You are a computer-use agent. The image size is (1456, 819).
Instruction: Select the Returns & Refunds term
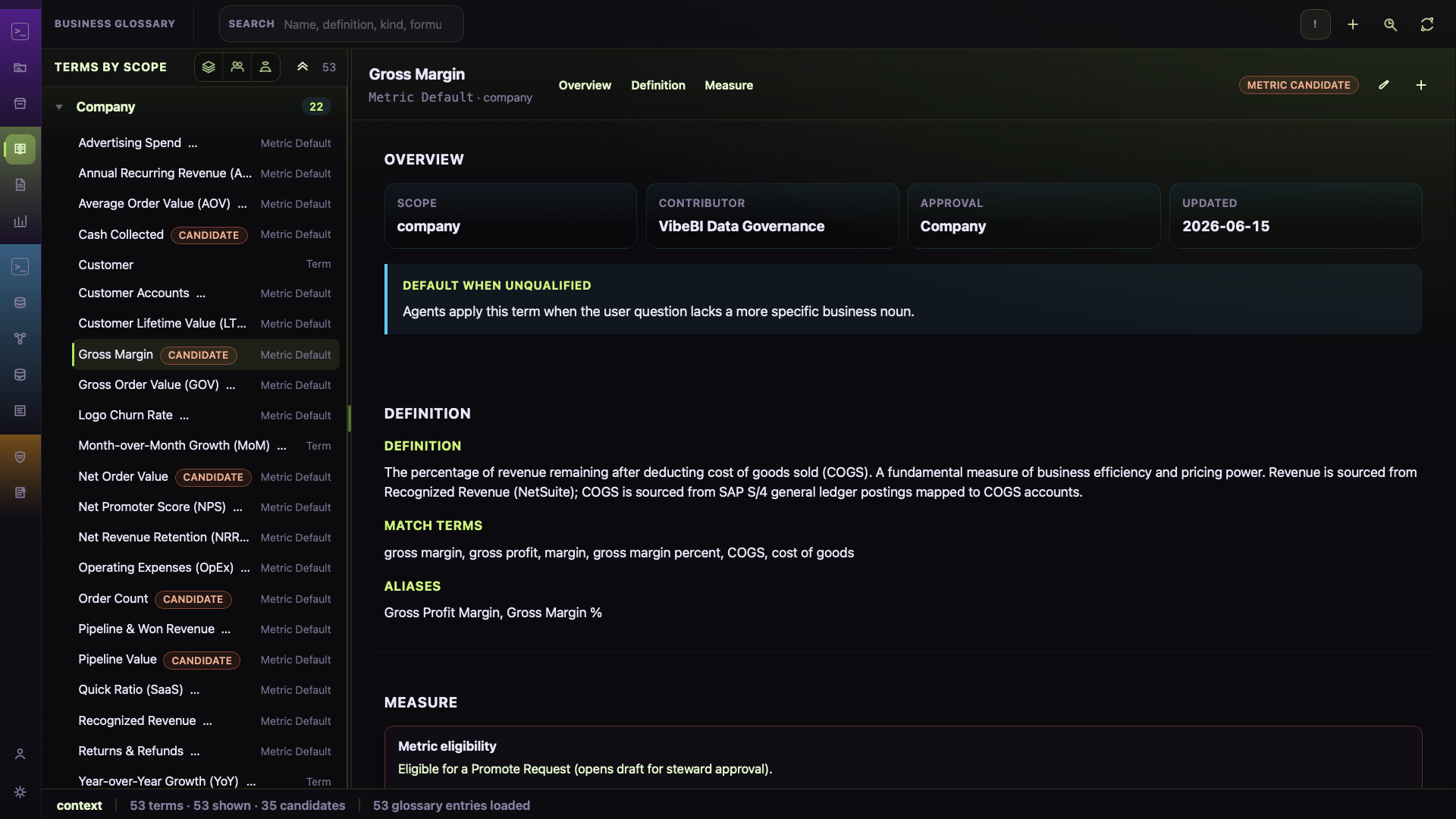205,751
